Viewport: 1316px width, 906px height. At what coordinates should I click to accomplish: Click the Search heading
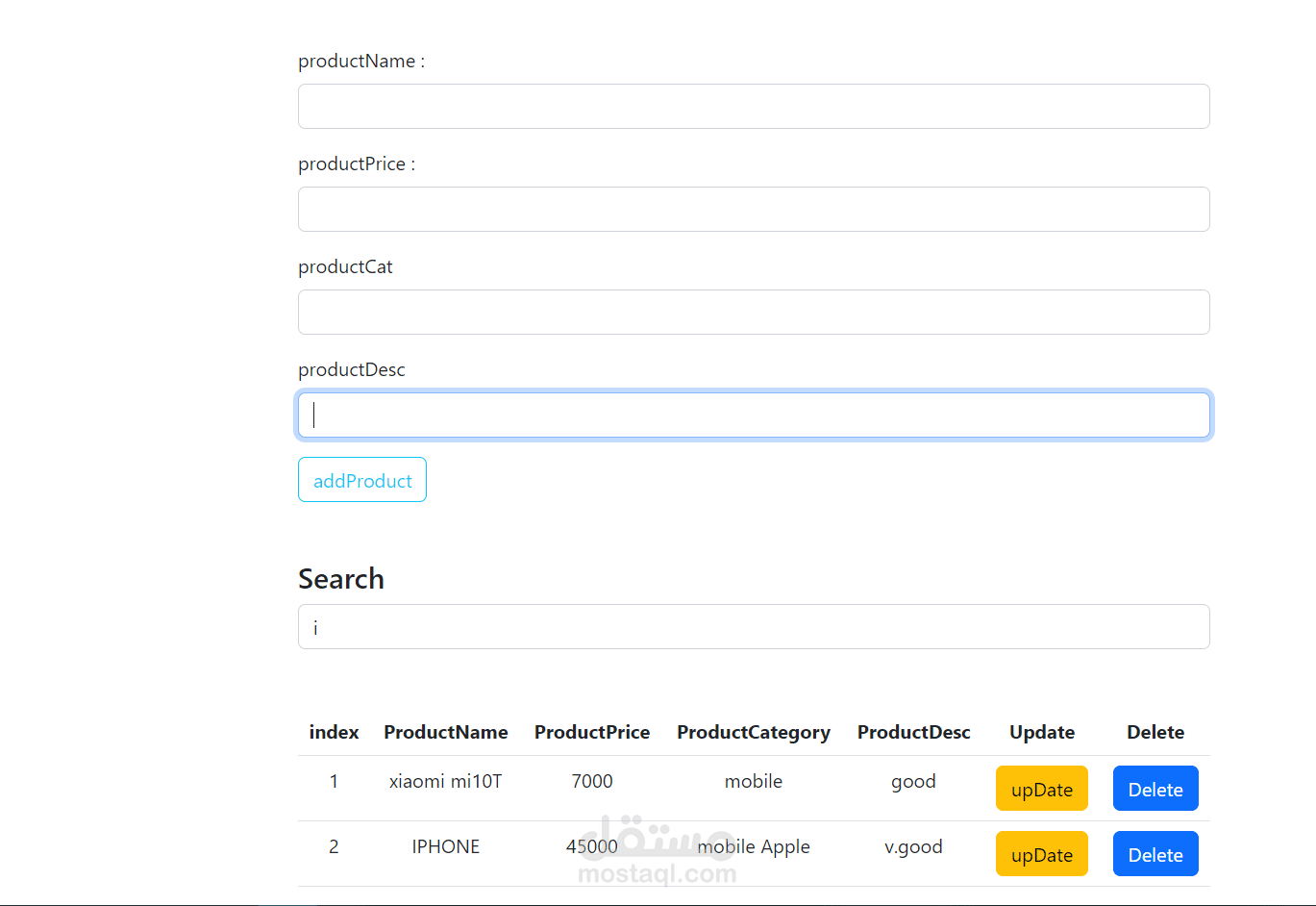[x=341, y=578]
